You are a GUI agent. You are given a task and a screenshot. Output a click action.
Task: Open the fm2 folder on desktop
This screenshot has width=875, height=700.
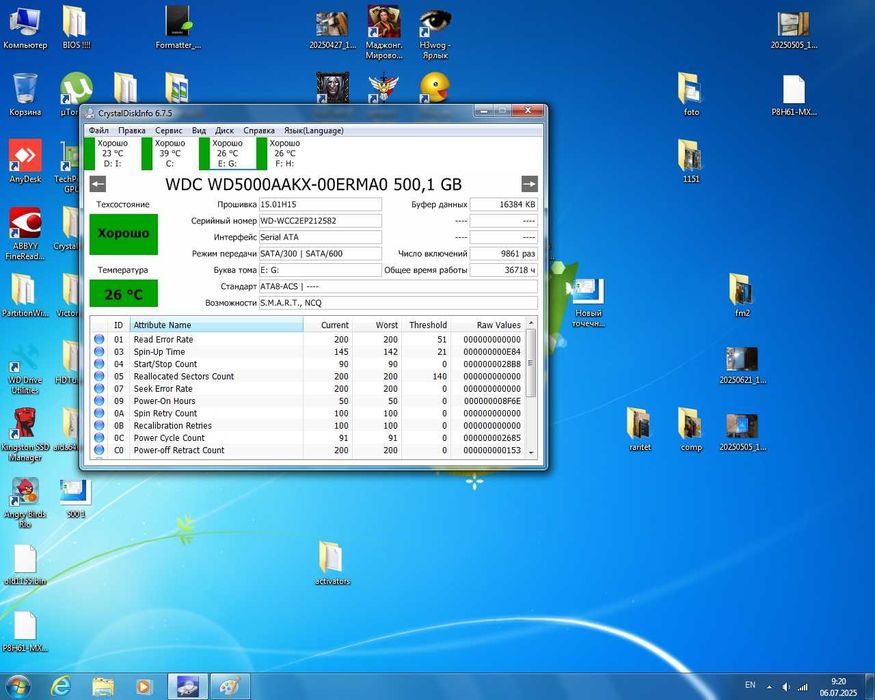pyautogui.click(x=742, y=296)
